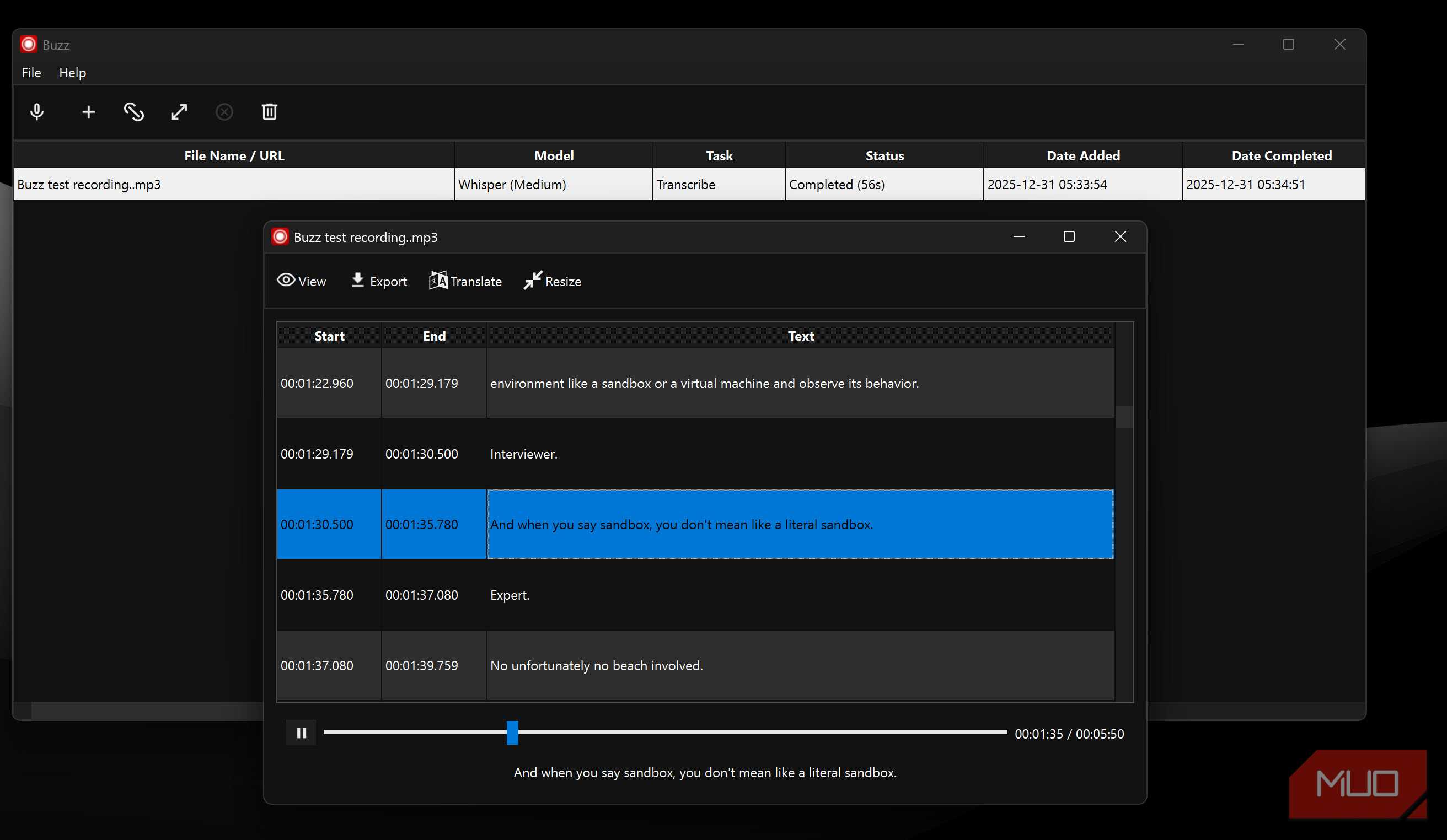
Task: Click the 'Completed (56s)' status cell
Action: (885, 184)
